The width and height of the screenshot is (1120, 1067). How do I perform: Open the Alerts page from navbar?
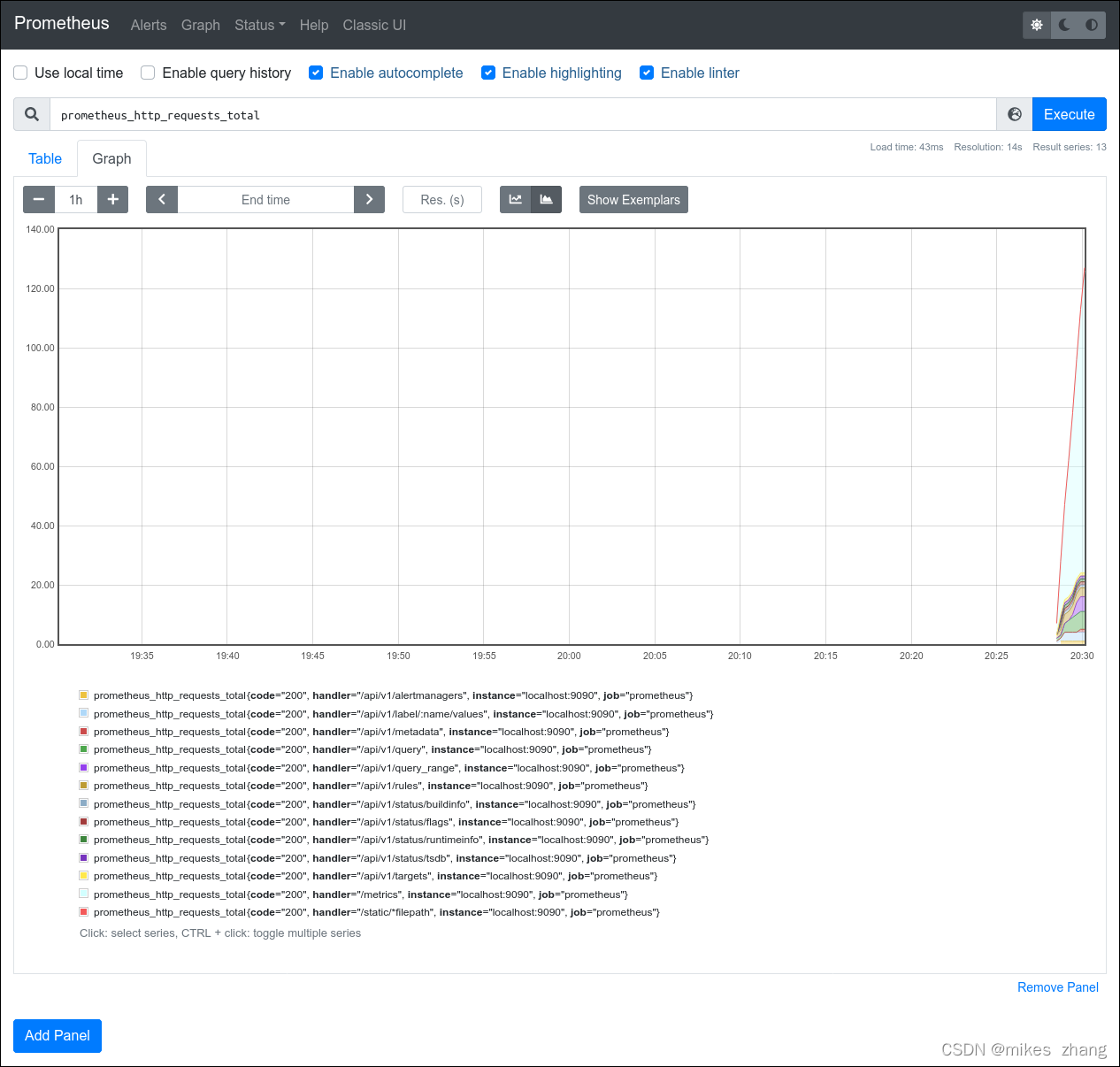[148, 25]
